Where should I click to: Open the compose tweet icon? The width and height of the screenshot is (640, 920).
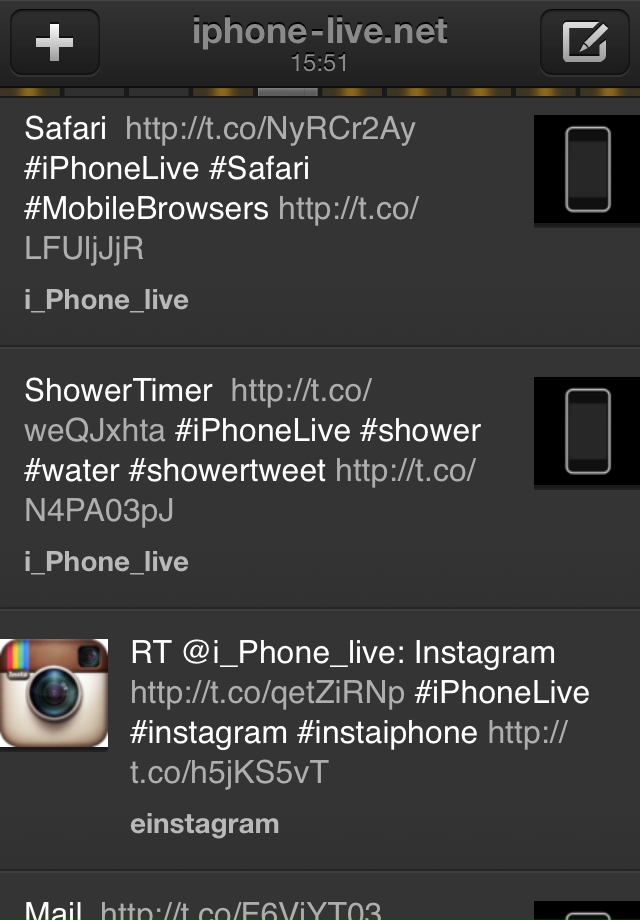click(x=584, y=42)
